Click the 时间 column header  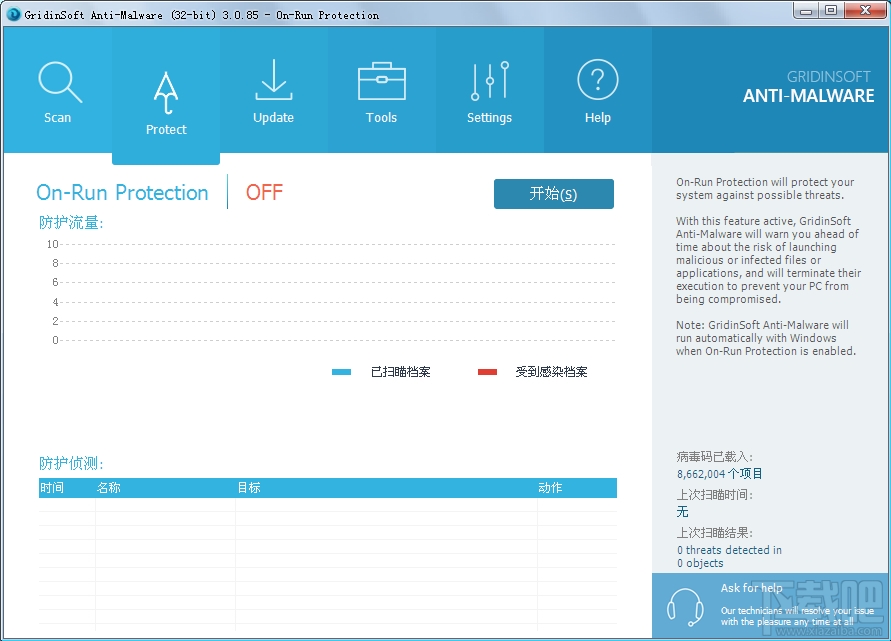tap(51, 487)
